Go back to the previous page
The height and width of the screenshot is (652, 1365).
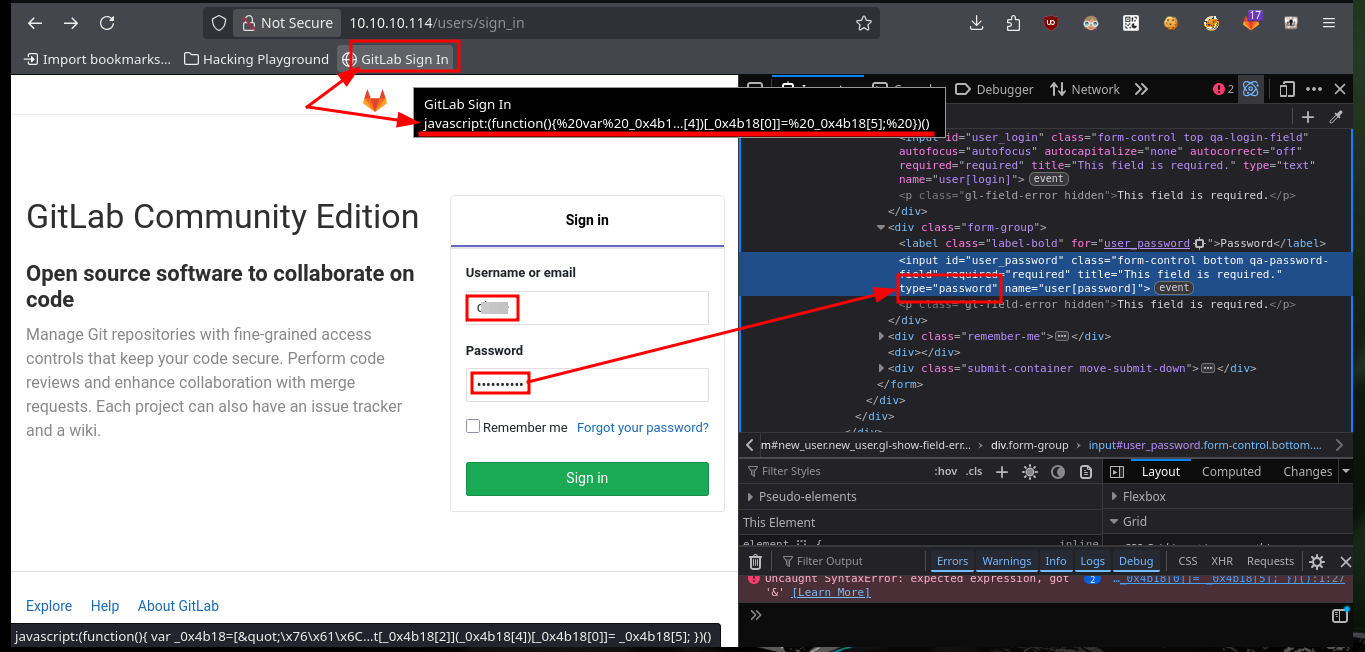click(x=34, y=23)
